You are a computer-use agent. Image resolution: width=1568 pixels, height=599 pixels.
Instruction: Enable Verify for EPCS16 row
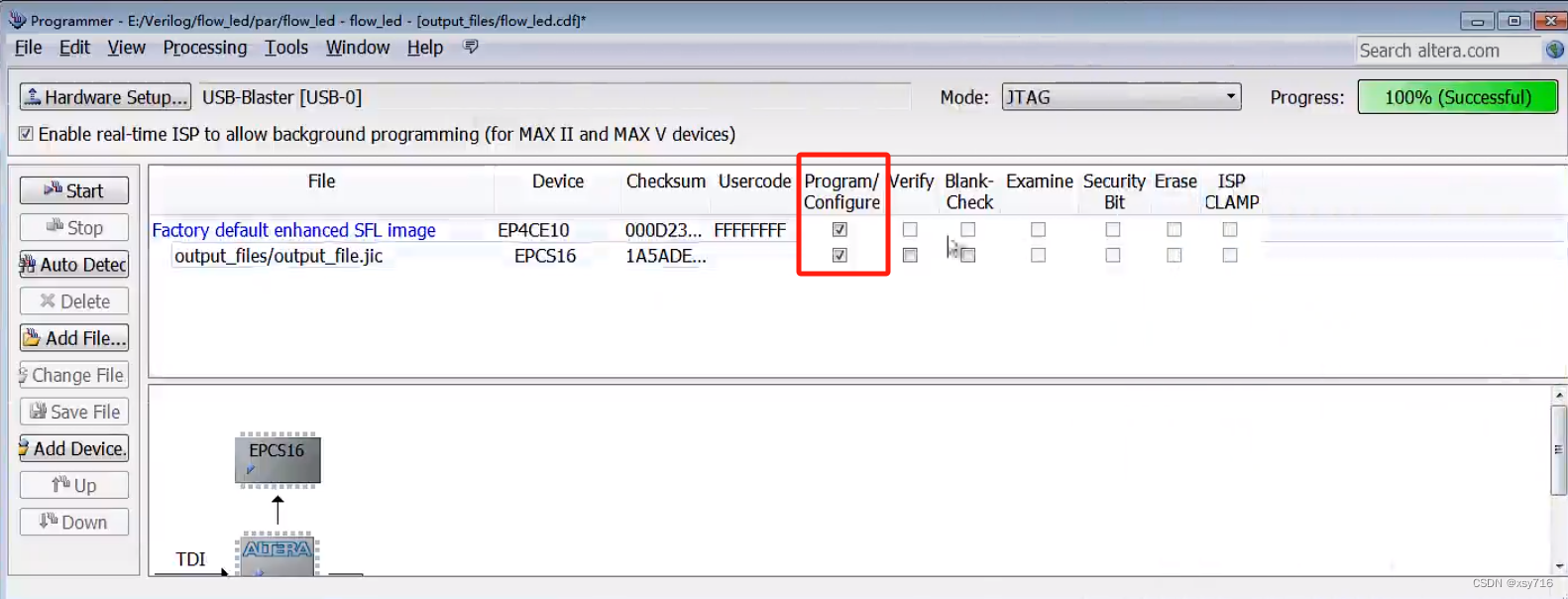pyautogui.click(x=910, y=255)
